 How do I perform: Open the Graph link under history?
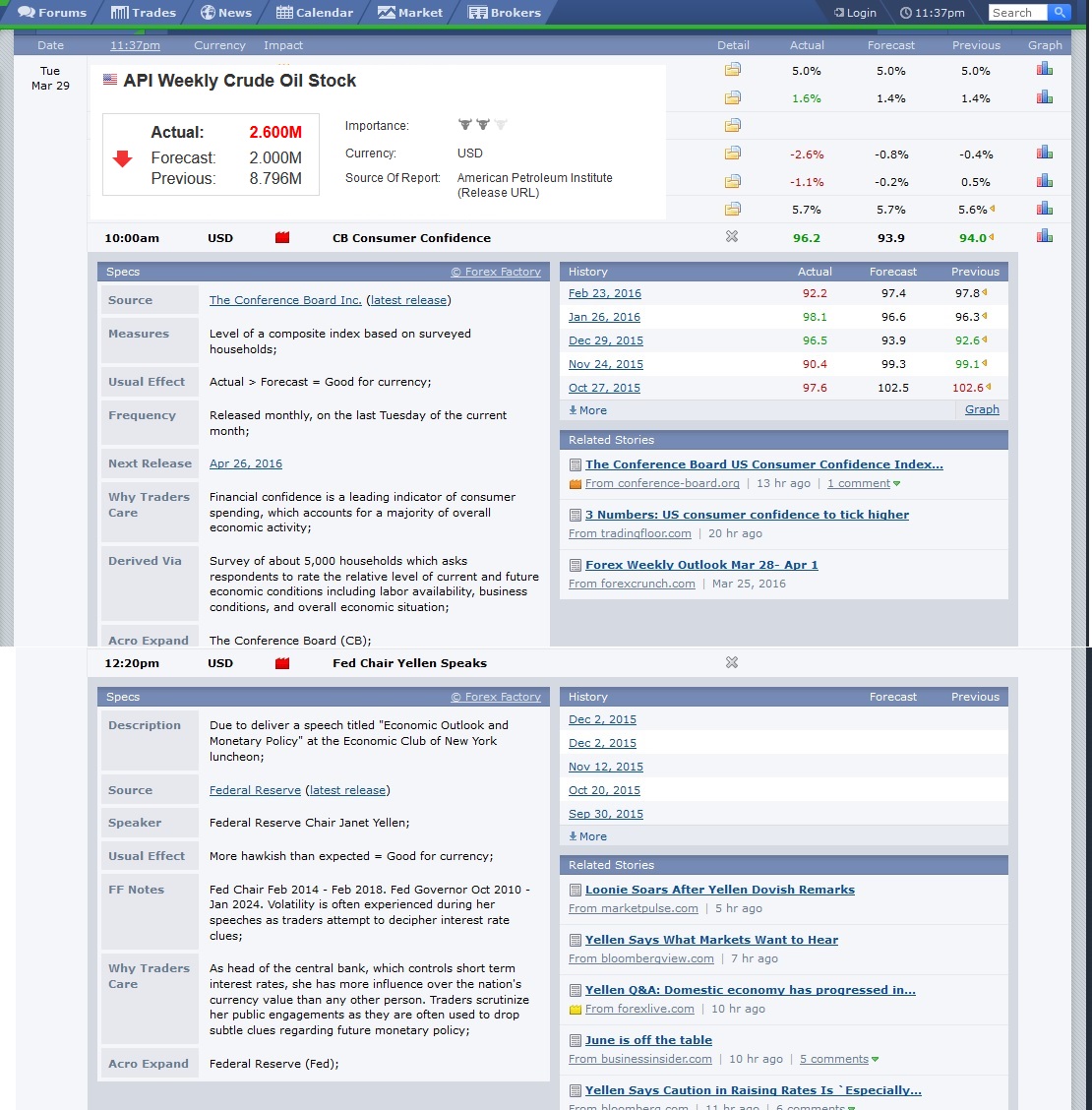[982, 409]
